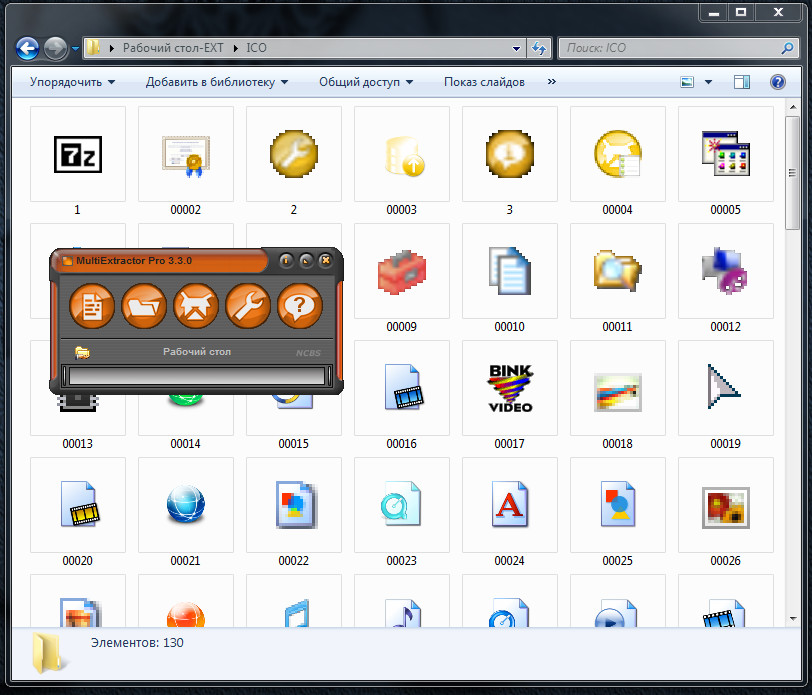Toggle the Explorer preview pane
The width and height of the screenshot is (812, 695).
click(742, 82)
